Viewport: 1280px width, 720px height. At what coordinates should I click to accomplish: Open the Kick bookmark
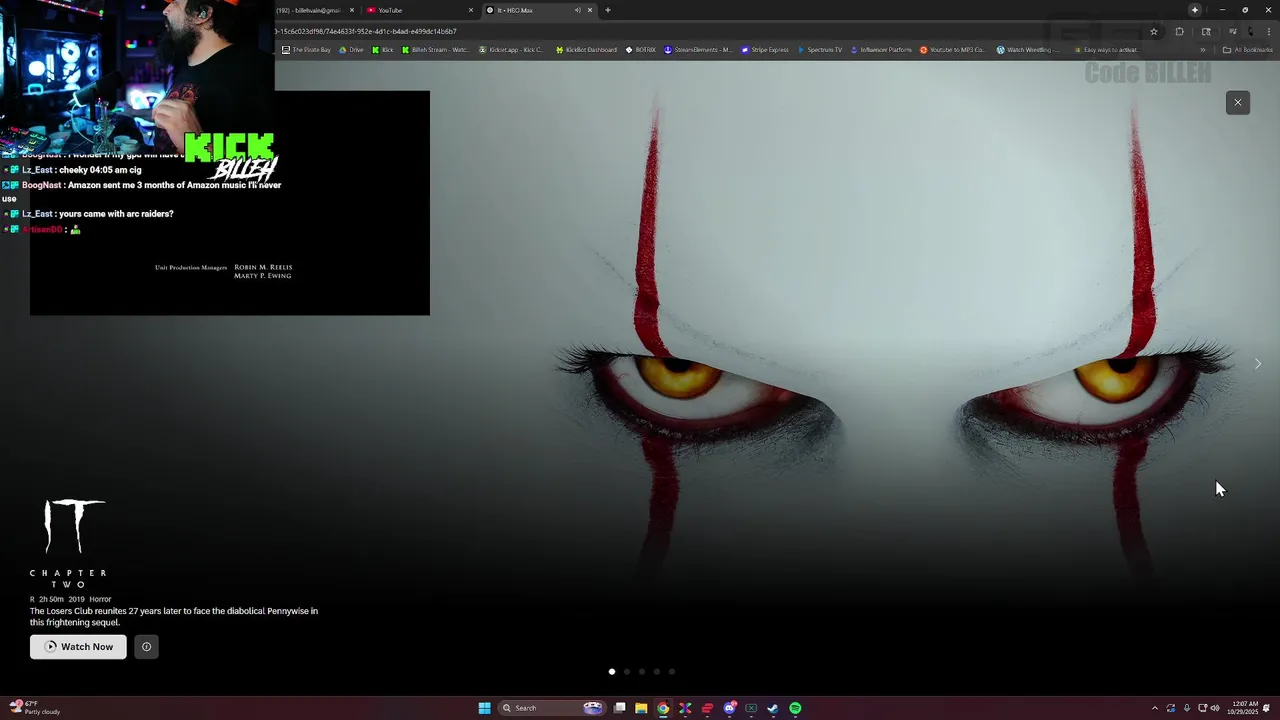383,50
